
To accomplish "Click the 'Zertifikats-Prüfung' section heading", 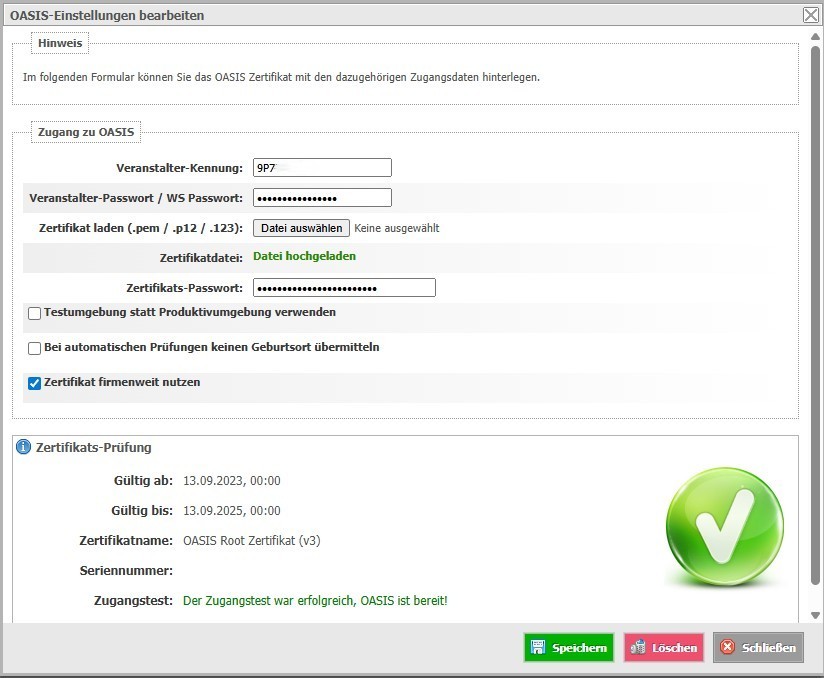I will (x=94, y=447).
